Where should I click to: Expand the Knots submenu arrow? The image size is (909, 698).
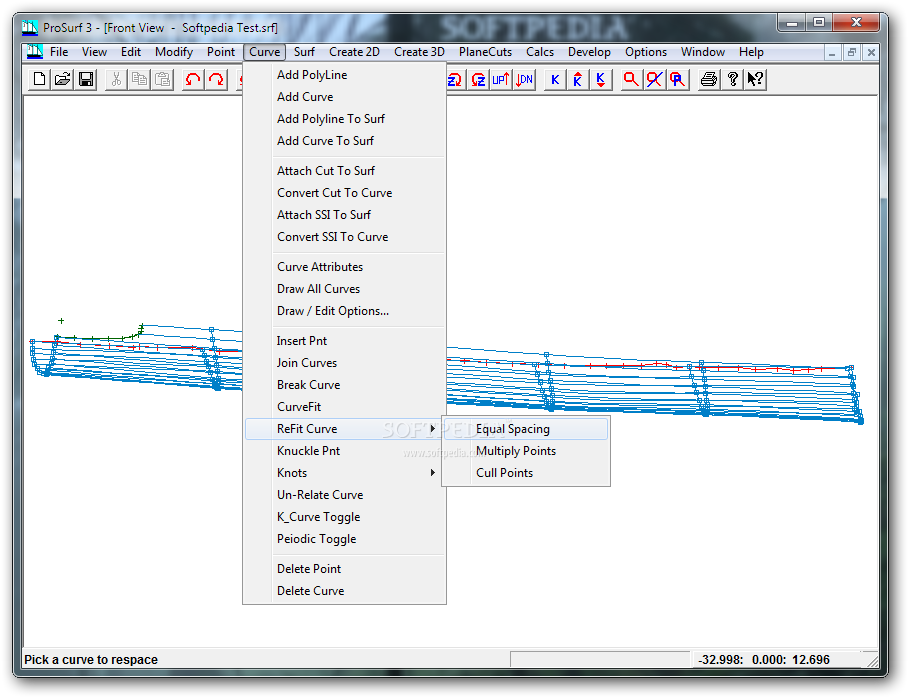(x=432, y=472)
